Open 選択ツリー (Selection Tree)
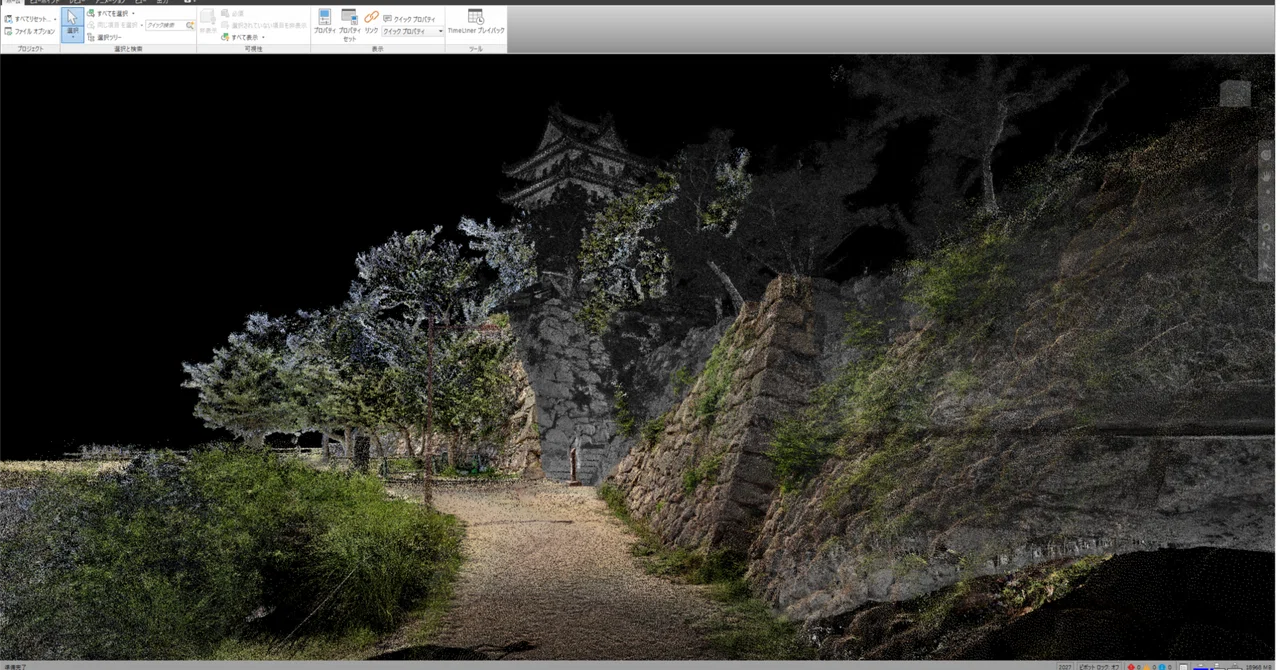 pyautogui.click(x=104, y=37)
